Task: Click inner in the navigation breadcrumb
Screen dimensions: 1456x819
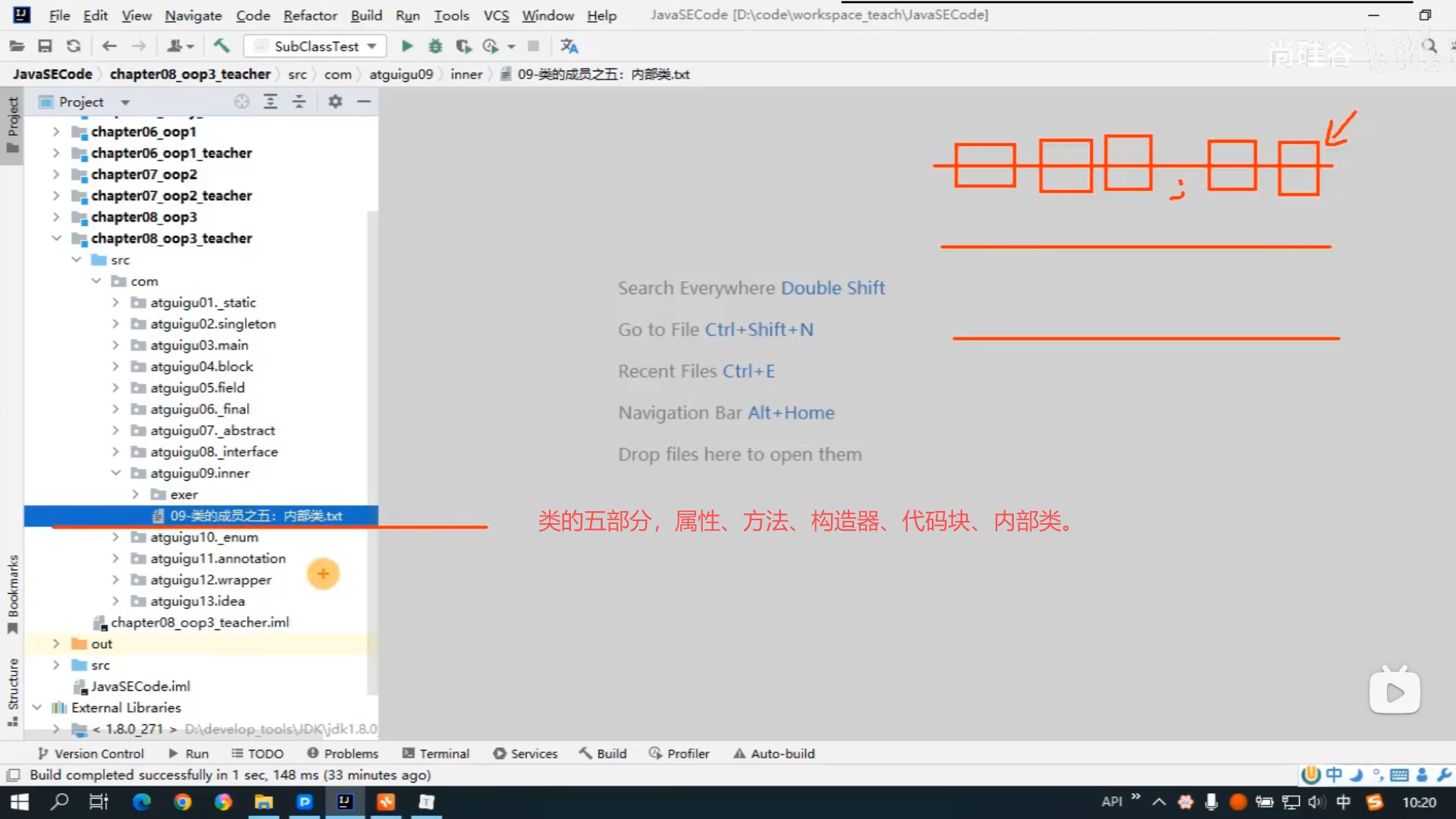Action: tap(466, 74)
